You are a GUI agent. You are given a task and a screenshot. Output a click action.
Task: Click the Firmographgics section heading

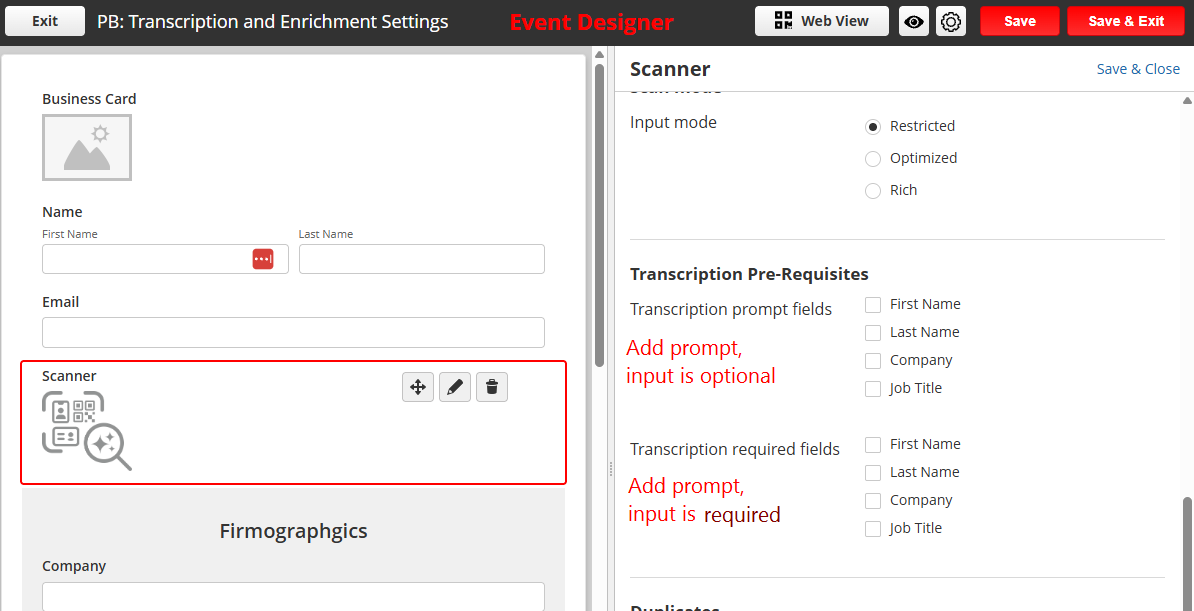(293, 530)
